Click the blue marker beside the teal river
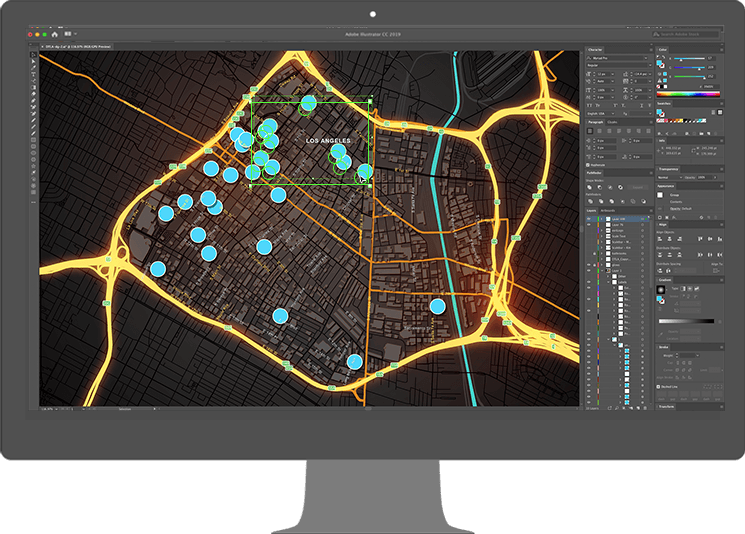 438,306
